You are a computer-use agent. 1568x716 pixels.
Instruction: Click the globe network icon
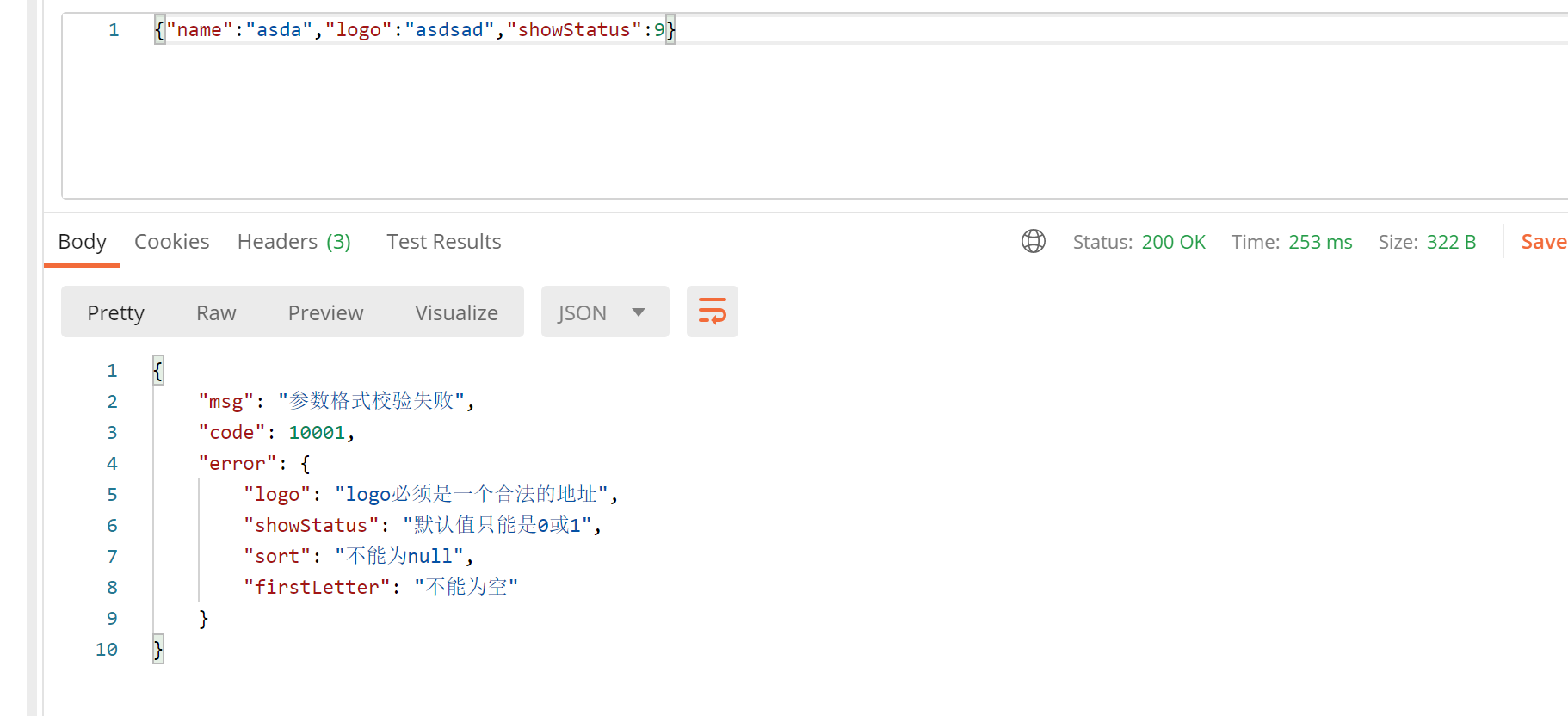(1034, 241)
